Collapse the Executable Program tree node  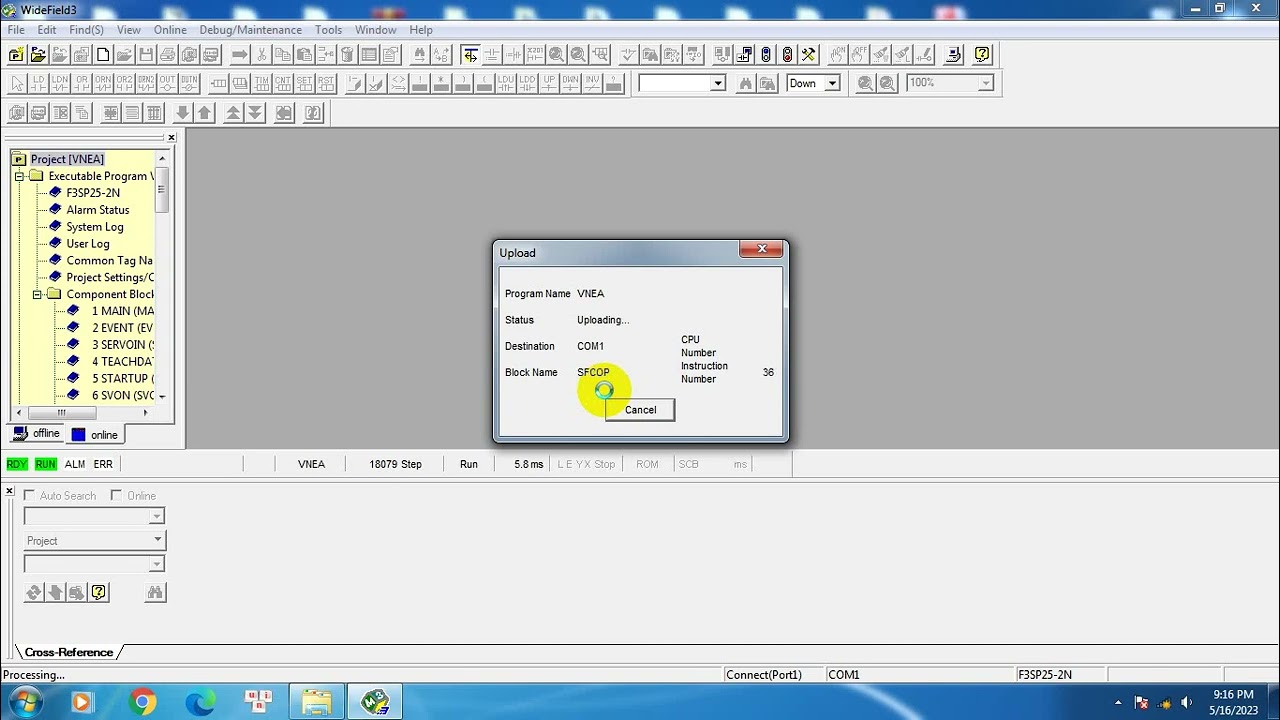tap(19, 176)
